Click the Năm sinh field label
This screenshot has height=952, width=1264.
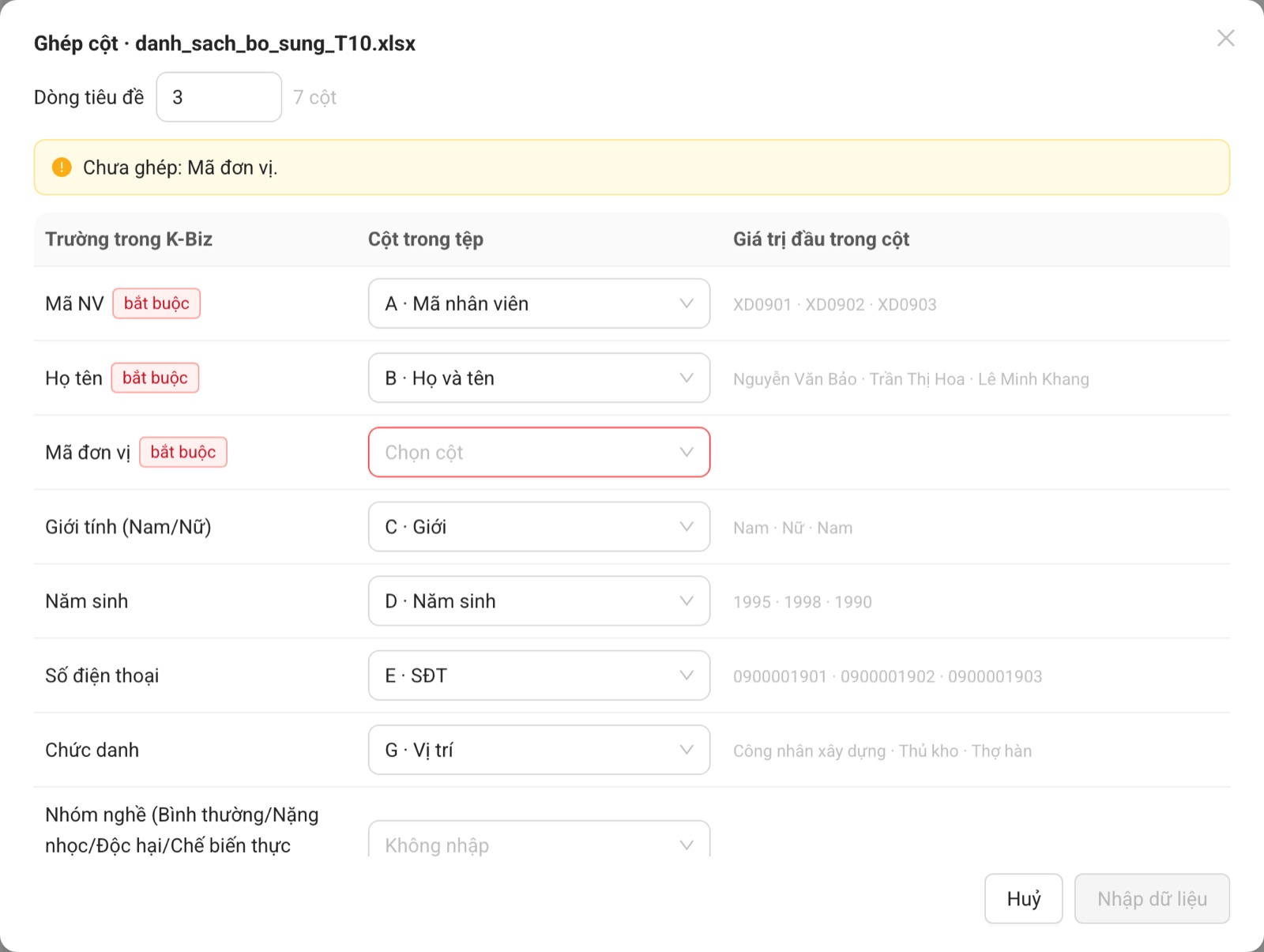86,601
